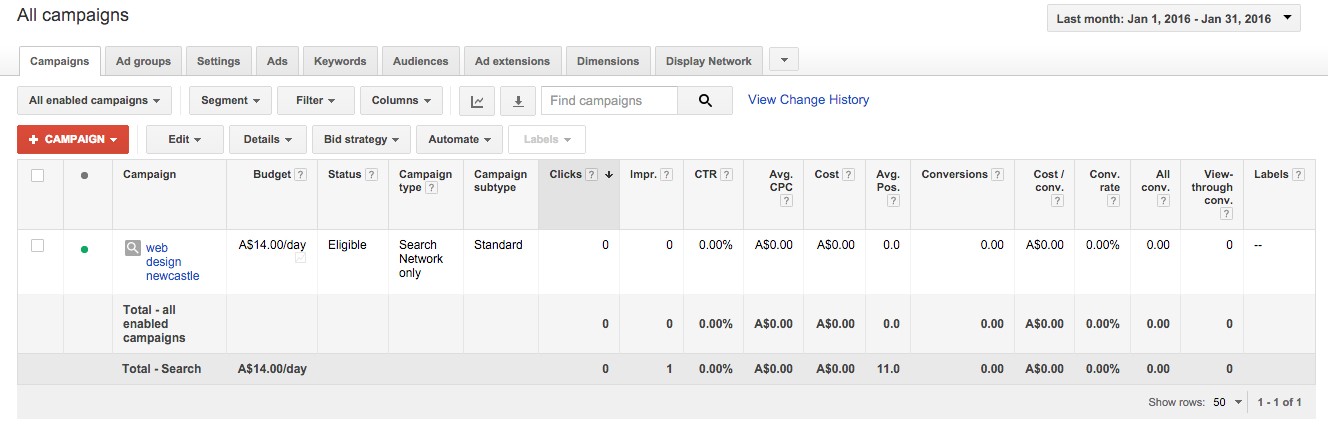The image size is (1328, 441).
Task: Open the Filter dropdown
Action: point(316,101)
